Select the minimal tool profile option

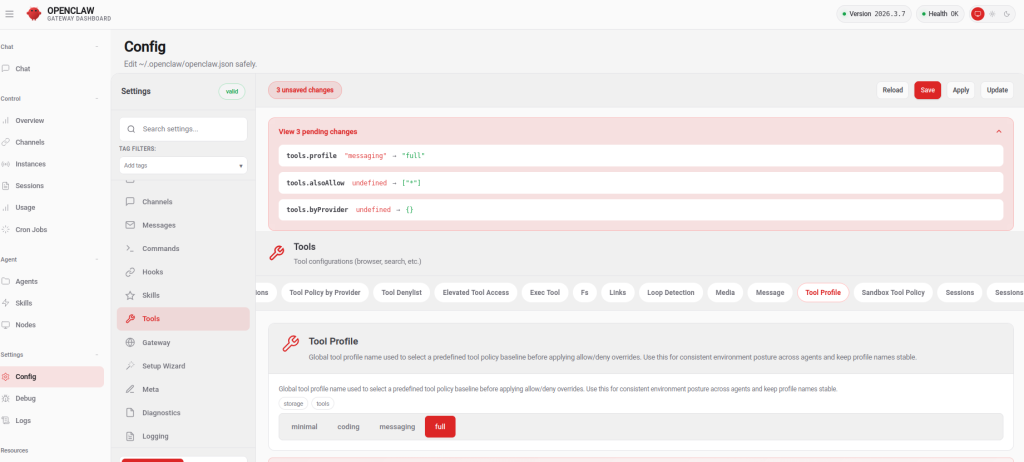304,427
